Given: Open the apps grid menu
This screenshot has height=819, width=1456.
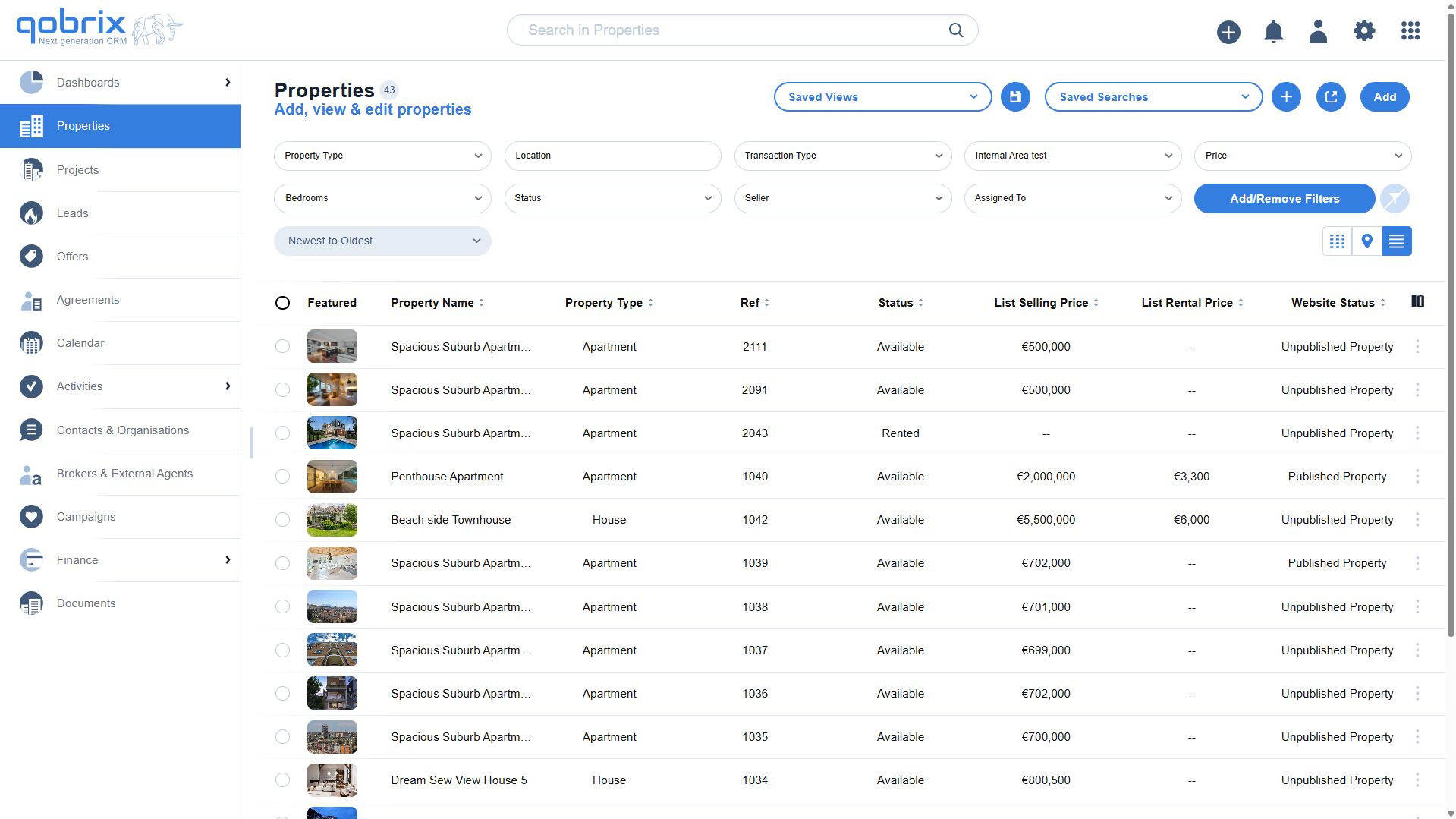Looking at the screenshot, I should click(1410, 31).
